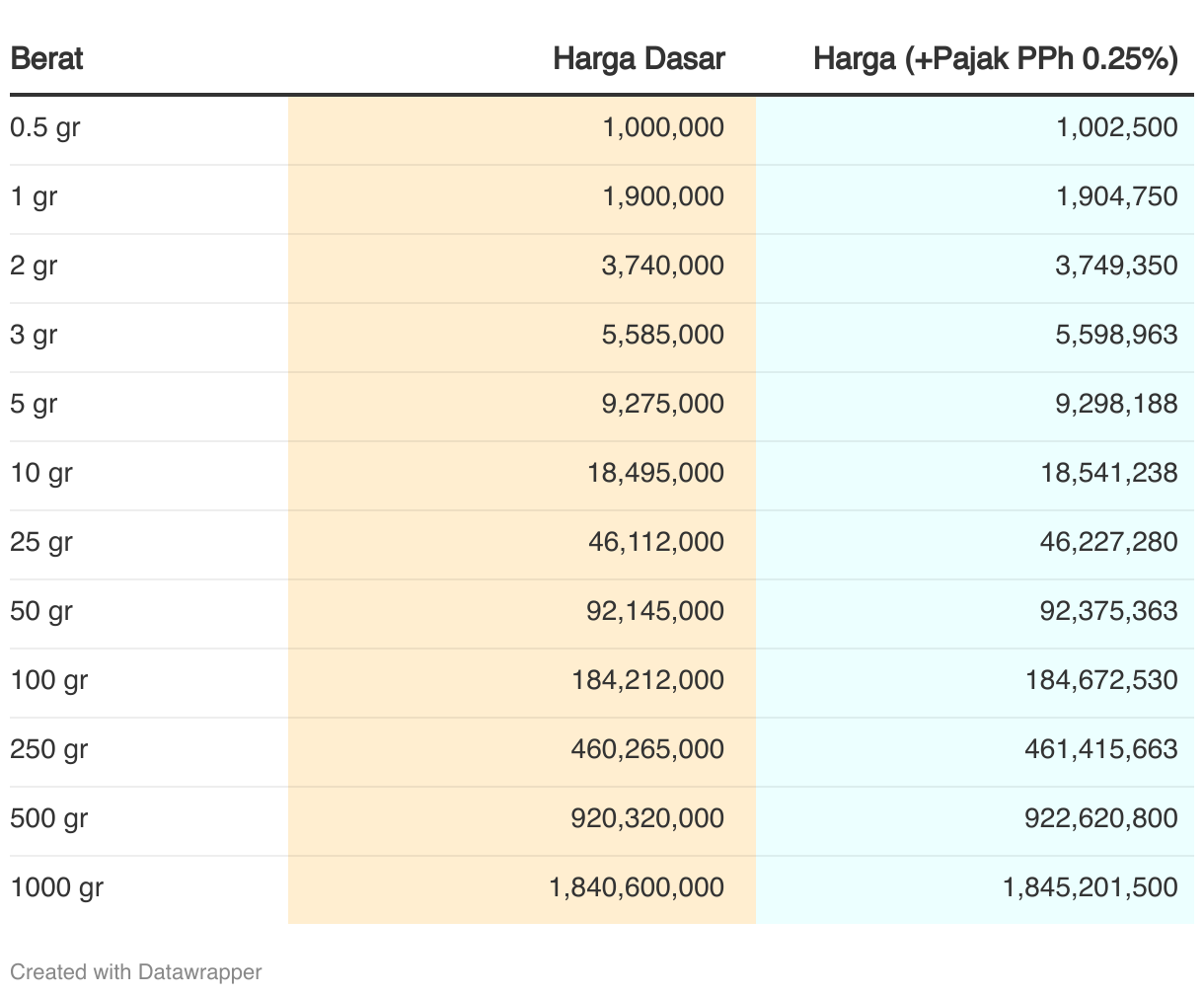This screenshot has width=1204, height=995.
Task: Click the 460,265,000 base price cell
Action: (647, 749)
